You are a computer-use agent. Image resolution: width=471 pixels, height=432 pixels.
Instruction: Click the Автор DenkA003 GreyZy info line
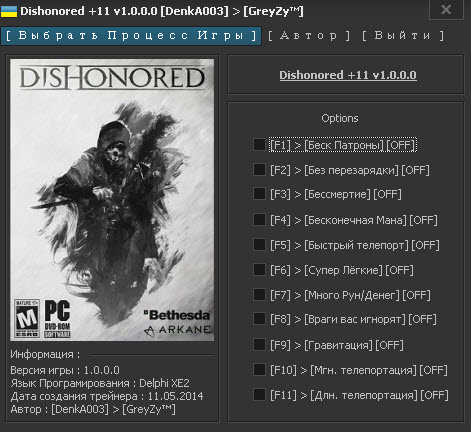pyautogui.click(x=93, y=409)
